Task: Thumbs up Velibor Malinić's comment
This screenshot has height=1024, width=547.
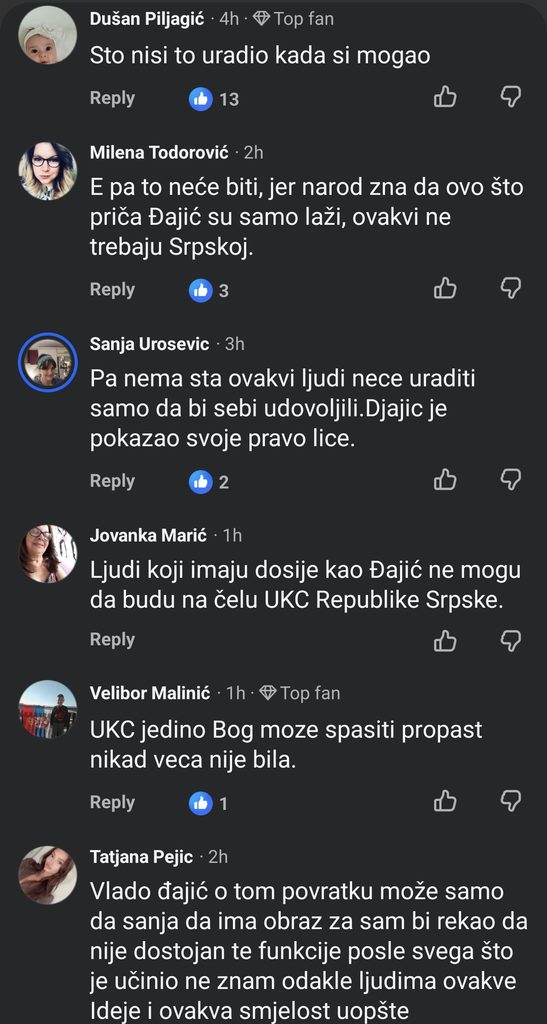Action: pos(445,800)
